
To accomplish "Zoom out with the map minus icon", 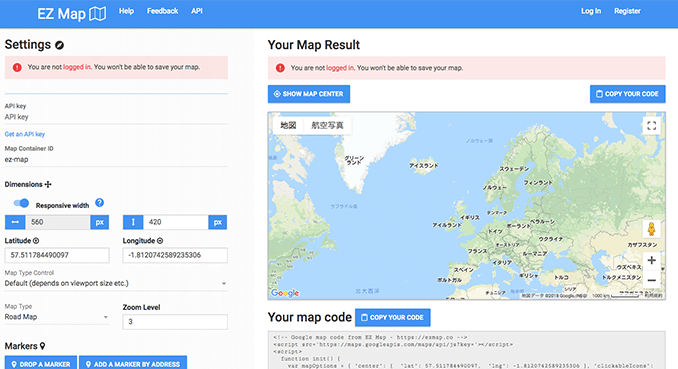I will click(651, 280).
